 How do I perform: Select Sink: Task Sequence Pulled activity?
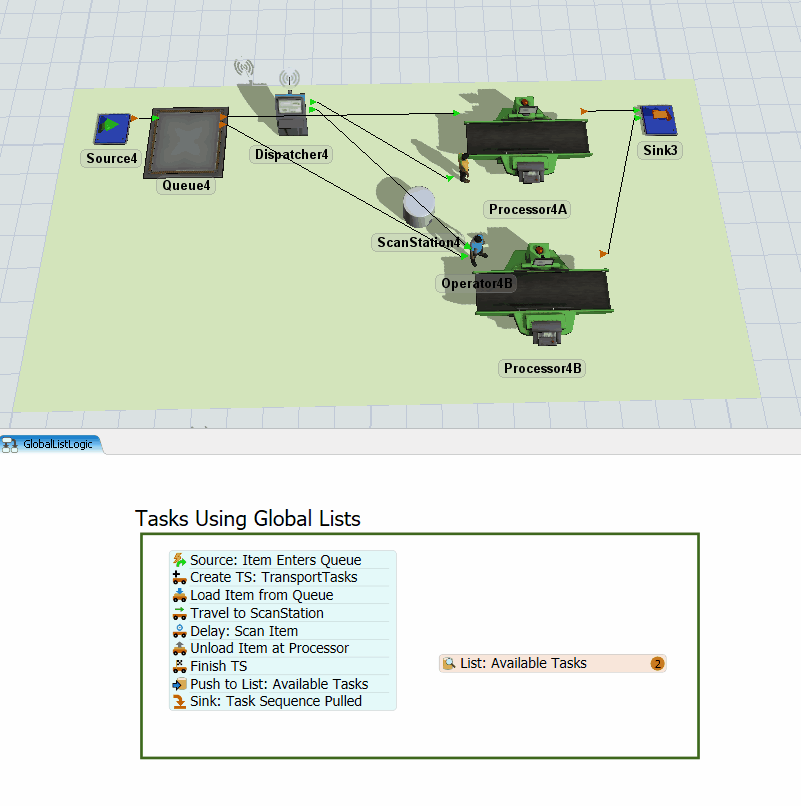(x=275, y=701)
